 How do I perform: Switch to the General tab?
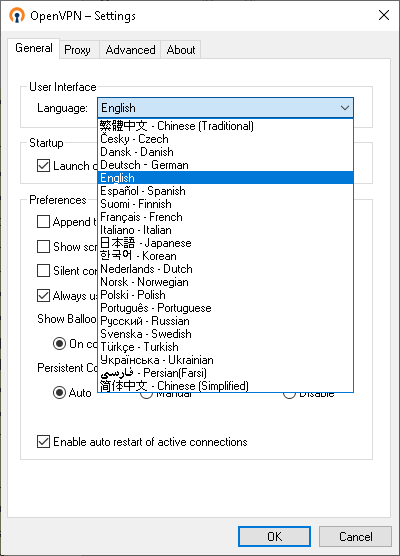pyautogui.click(x=34, y=48)
